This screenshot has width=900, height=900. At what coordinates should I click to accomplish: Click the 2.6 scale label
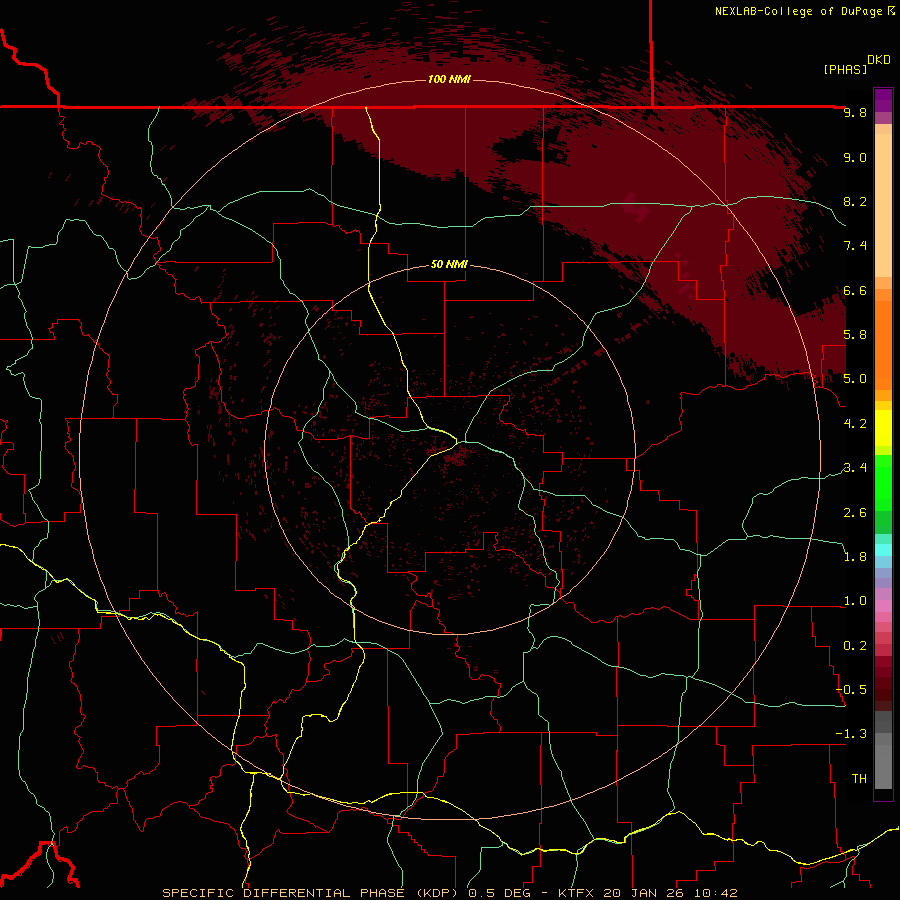(855, 513)
